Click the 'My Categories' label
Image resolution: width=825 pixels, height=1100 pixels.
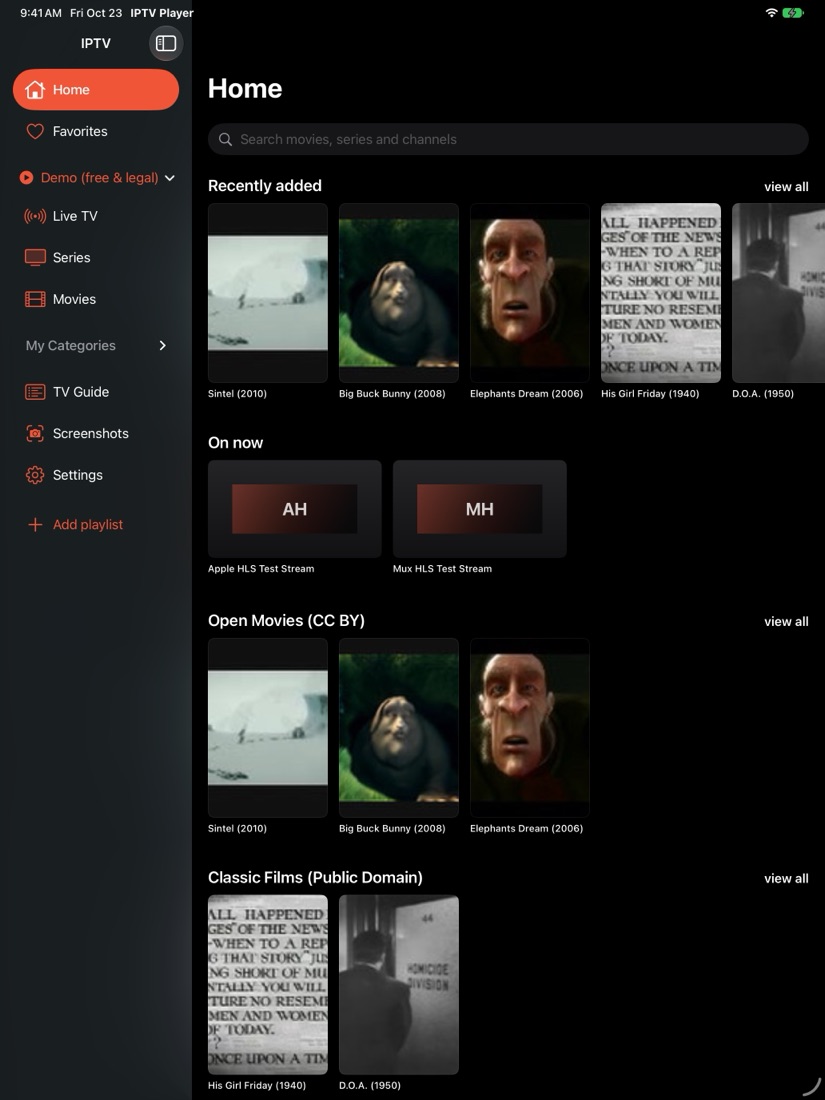(x=71, y=345)
